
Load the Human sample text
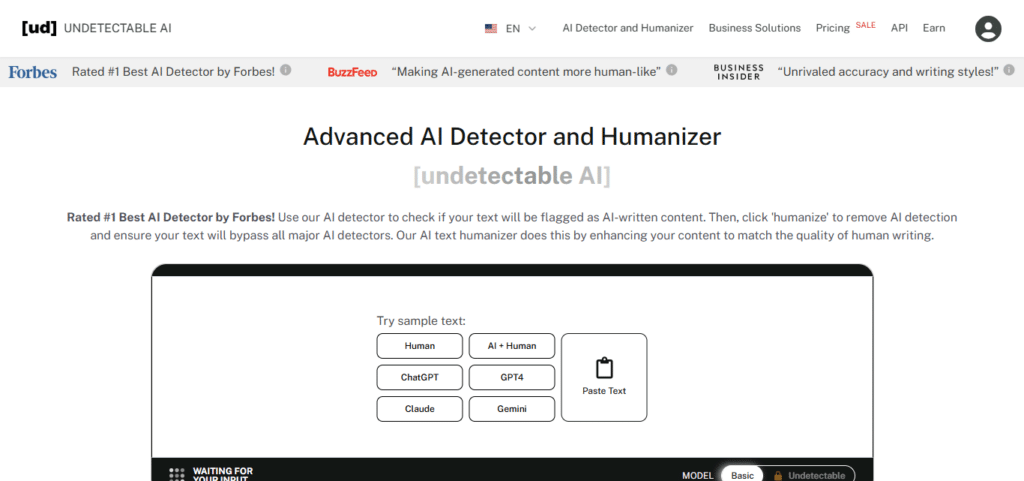tap(419, 346)
